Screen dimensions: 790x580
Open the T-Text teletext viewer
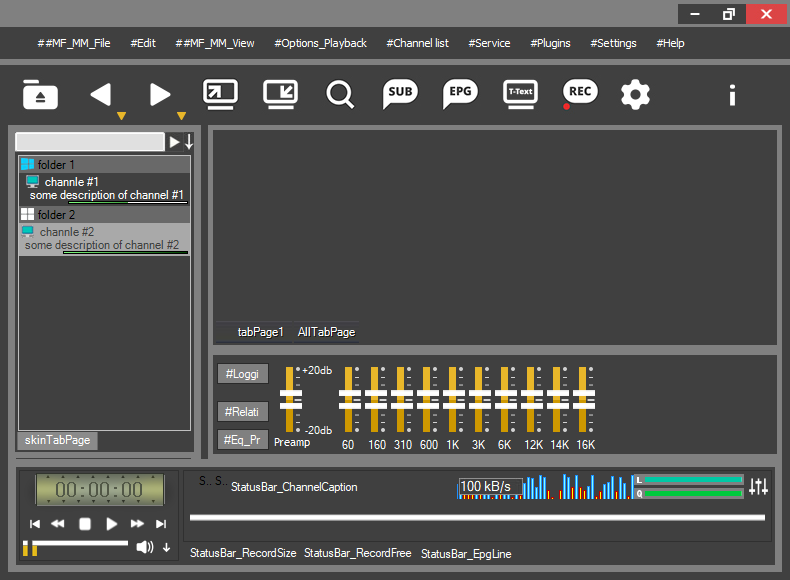click(x=520, y=93)
